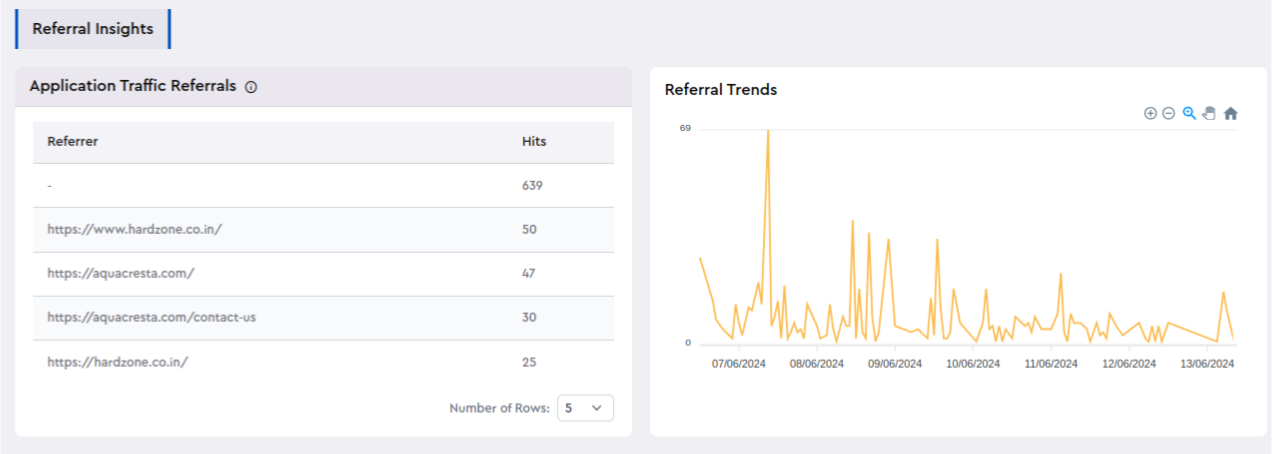The height and width of the screenshot is (454, 1272).
Task: Click the 10/06/2024 axis label
Action: tap(973, 364)
